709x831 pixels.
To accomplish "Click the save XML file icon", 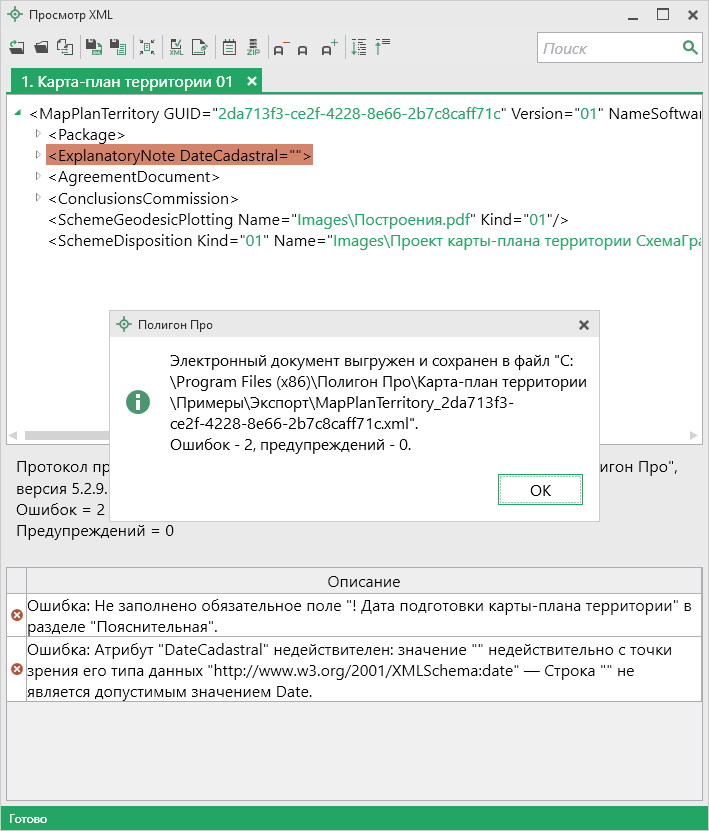I will coord(92,47).
